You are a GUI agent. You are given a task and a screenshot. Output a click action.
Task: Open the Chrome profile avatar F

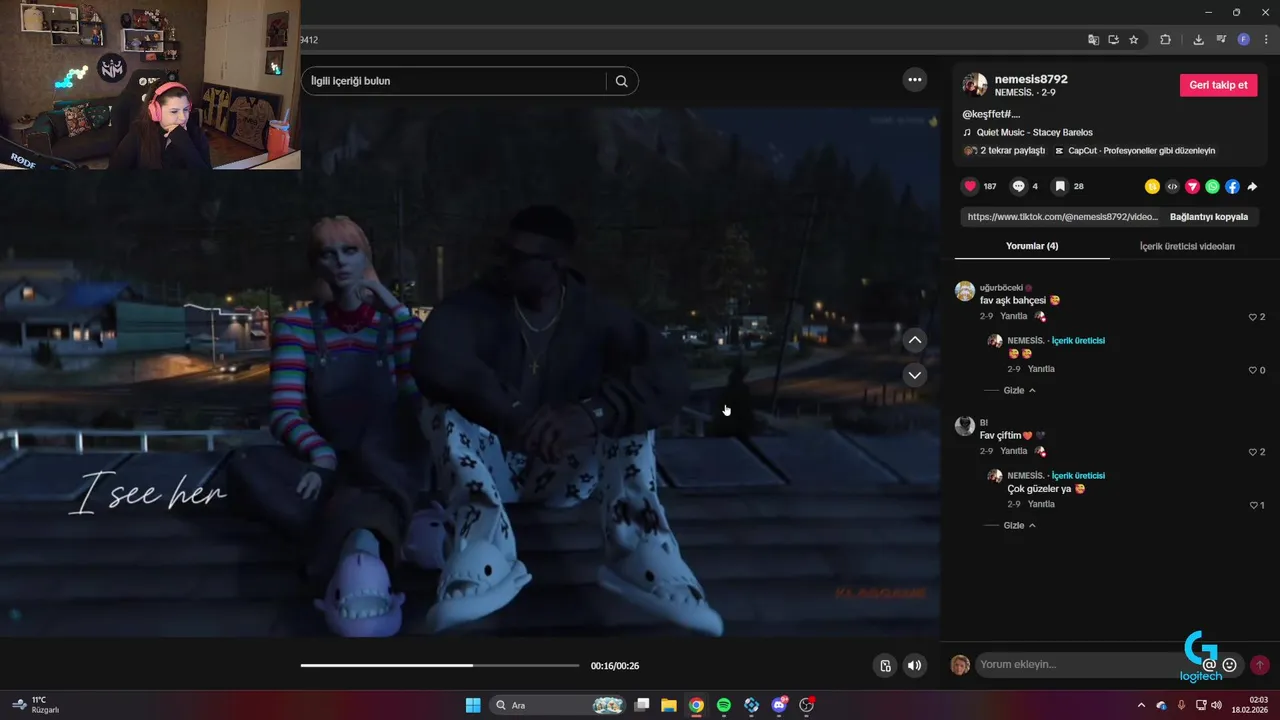coord(1244,40)
